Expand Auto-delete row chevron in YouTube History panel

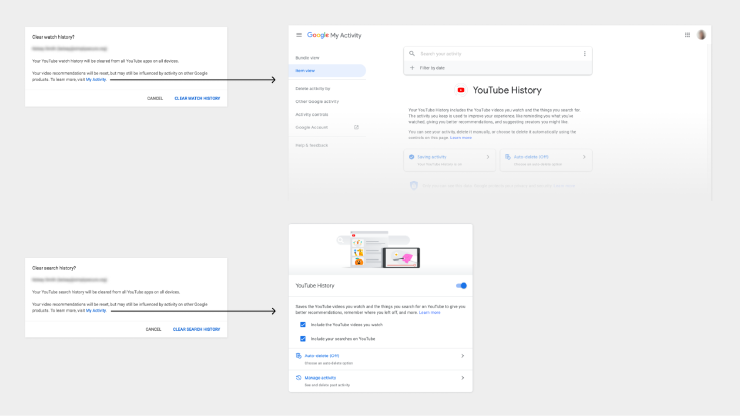pyautogui.click(x=462, y=356)
